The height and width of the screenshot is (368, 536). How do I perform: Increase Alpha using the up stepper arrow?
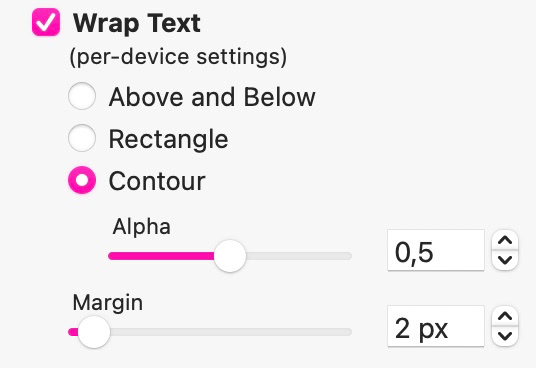click(x=505, y=241)
